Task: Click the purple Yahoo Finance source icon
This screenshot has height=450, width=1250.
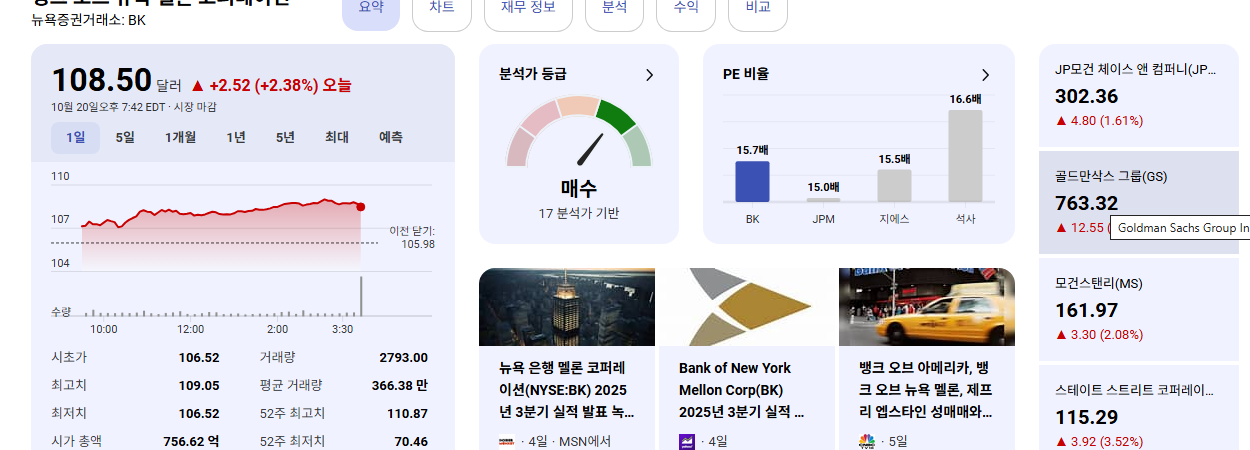Action: 687,441
